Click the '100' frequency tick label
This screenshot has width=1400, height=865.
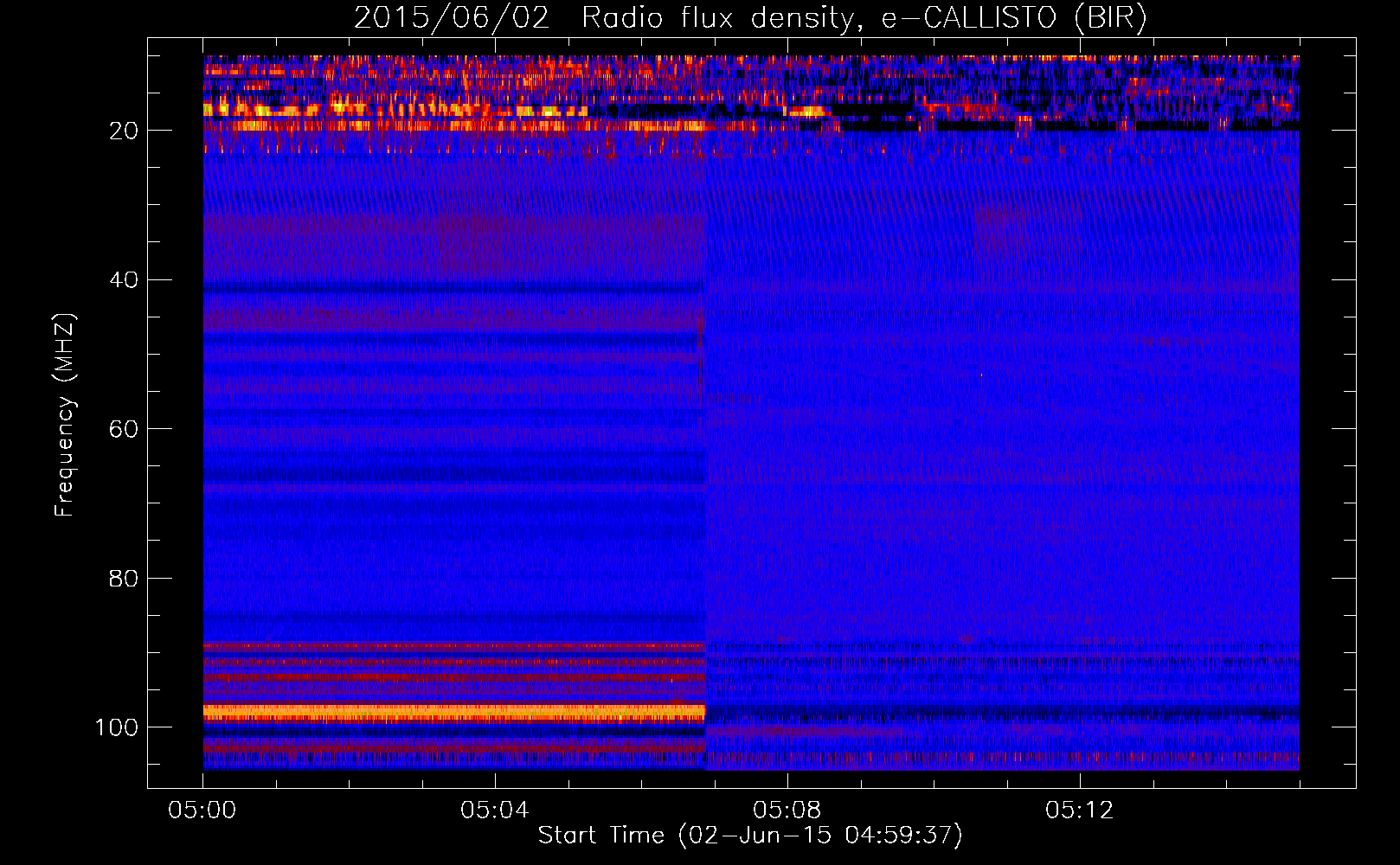(118, 727)
